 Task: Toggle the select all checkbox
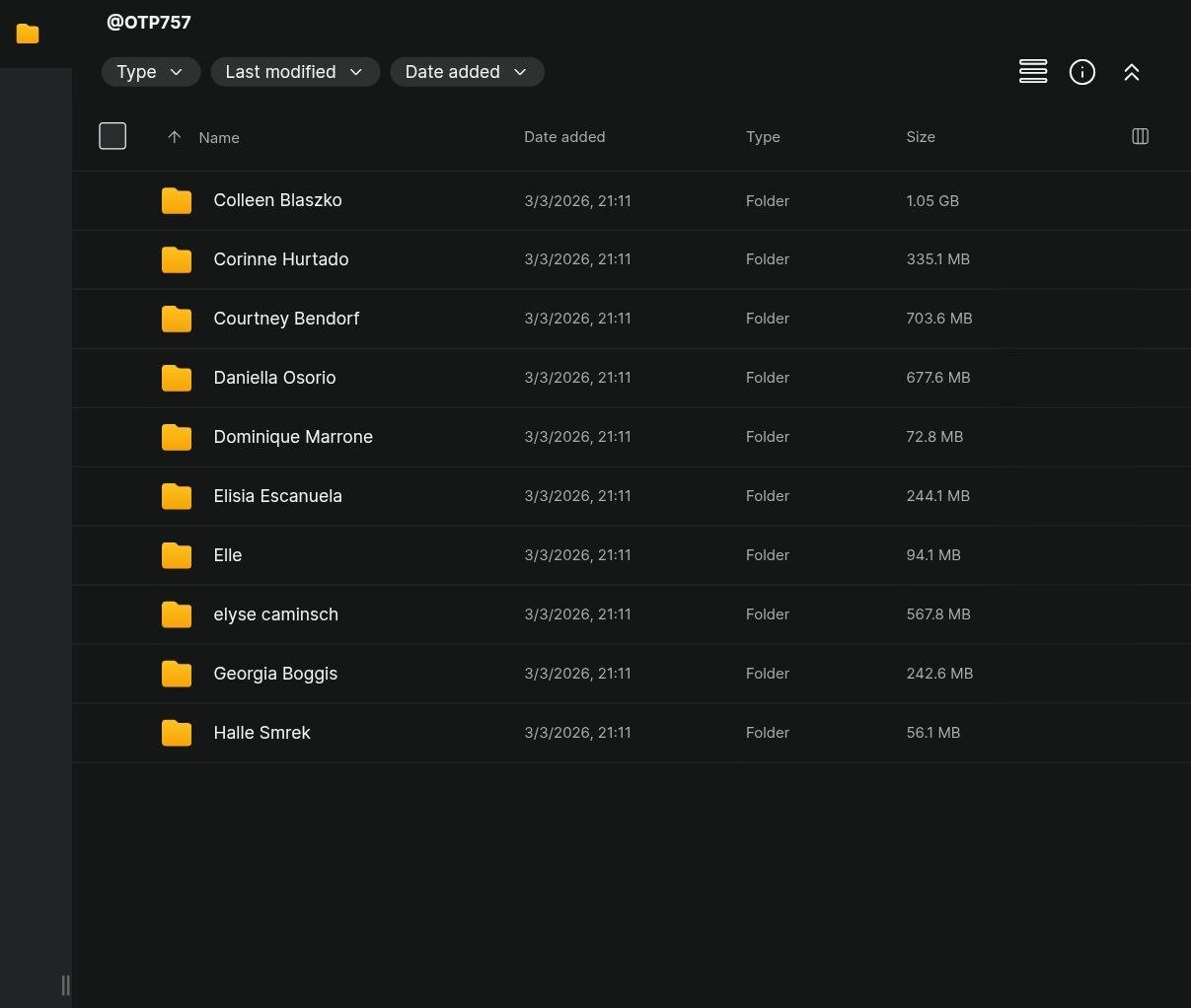click(112, 136)
